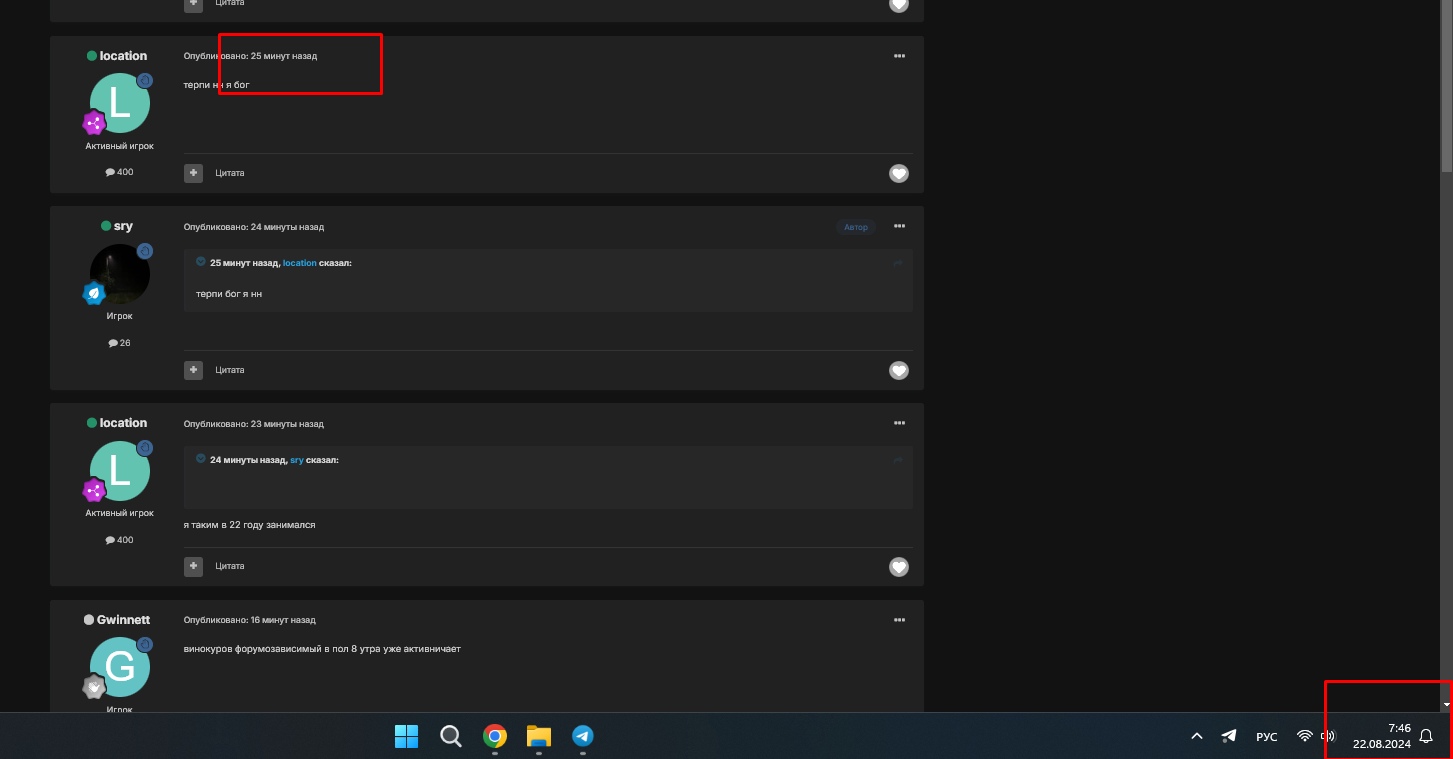Screen dimensions: 1453x759
Task: Click location's avatar in the 25-minutes-ago post
Action: point(120,104)
